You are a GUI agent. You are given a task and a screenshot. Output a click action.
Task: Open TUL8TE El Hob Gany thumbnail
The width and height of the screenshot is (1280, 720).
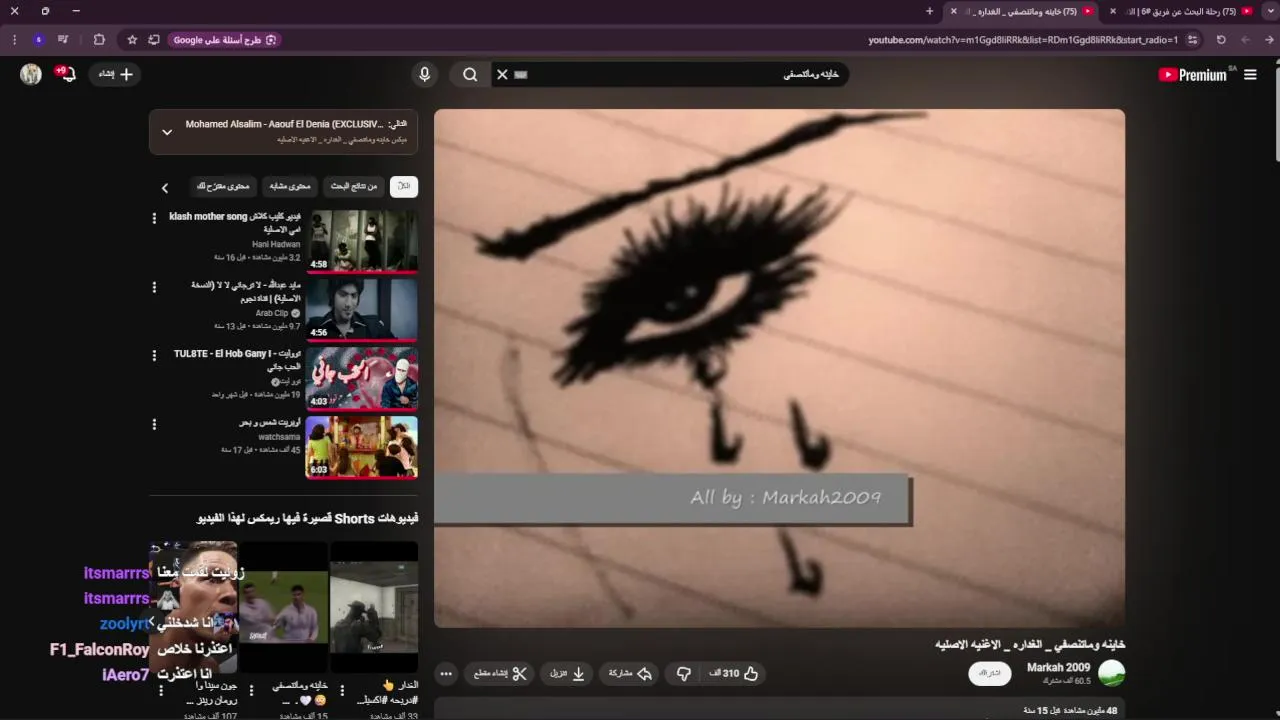coord(362,378)
